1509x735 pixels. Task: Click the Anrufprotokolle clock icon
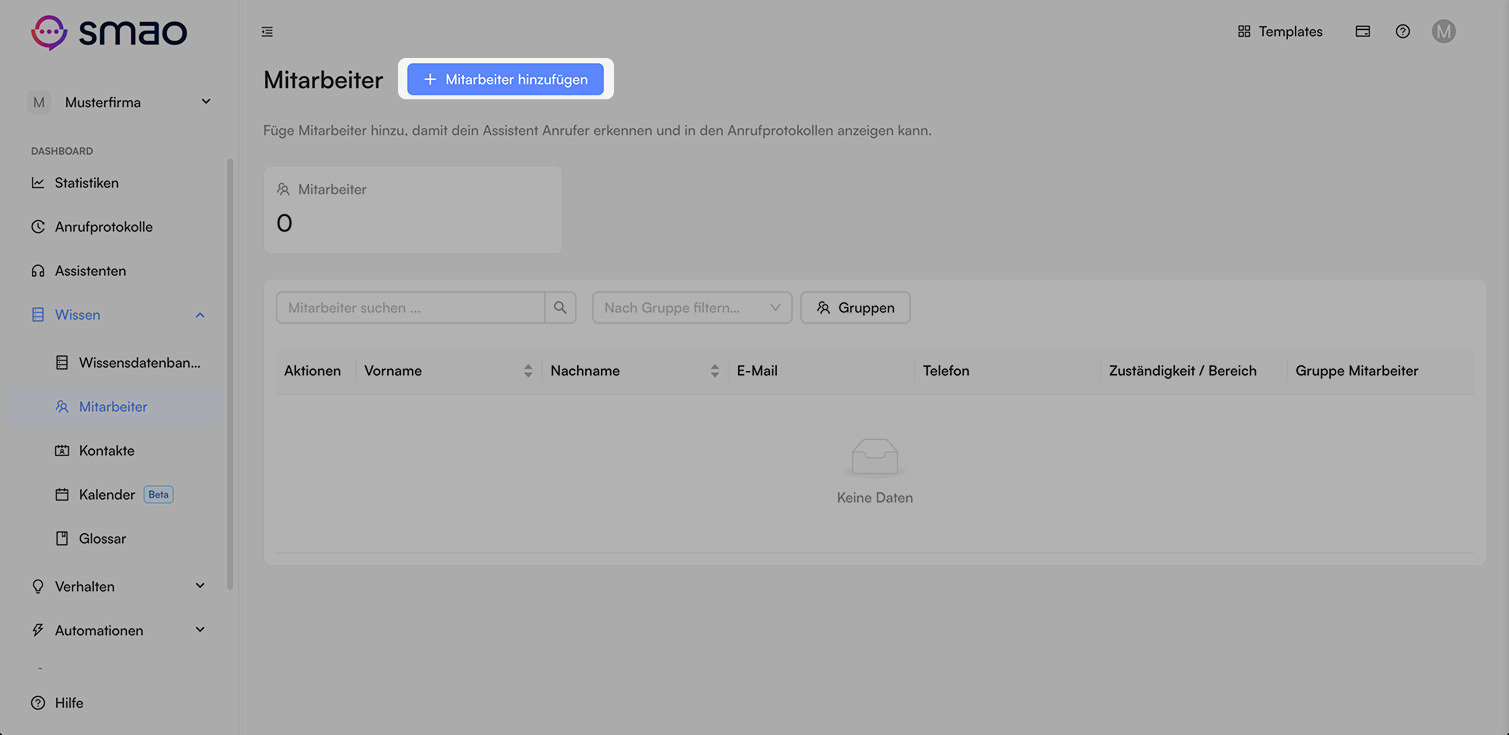(38, 227)
